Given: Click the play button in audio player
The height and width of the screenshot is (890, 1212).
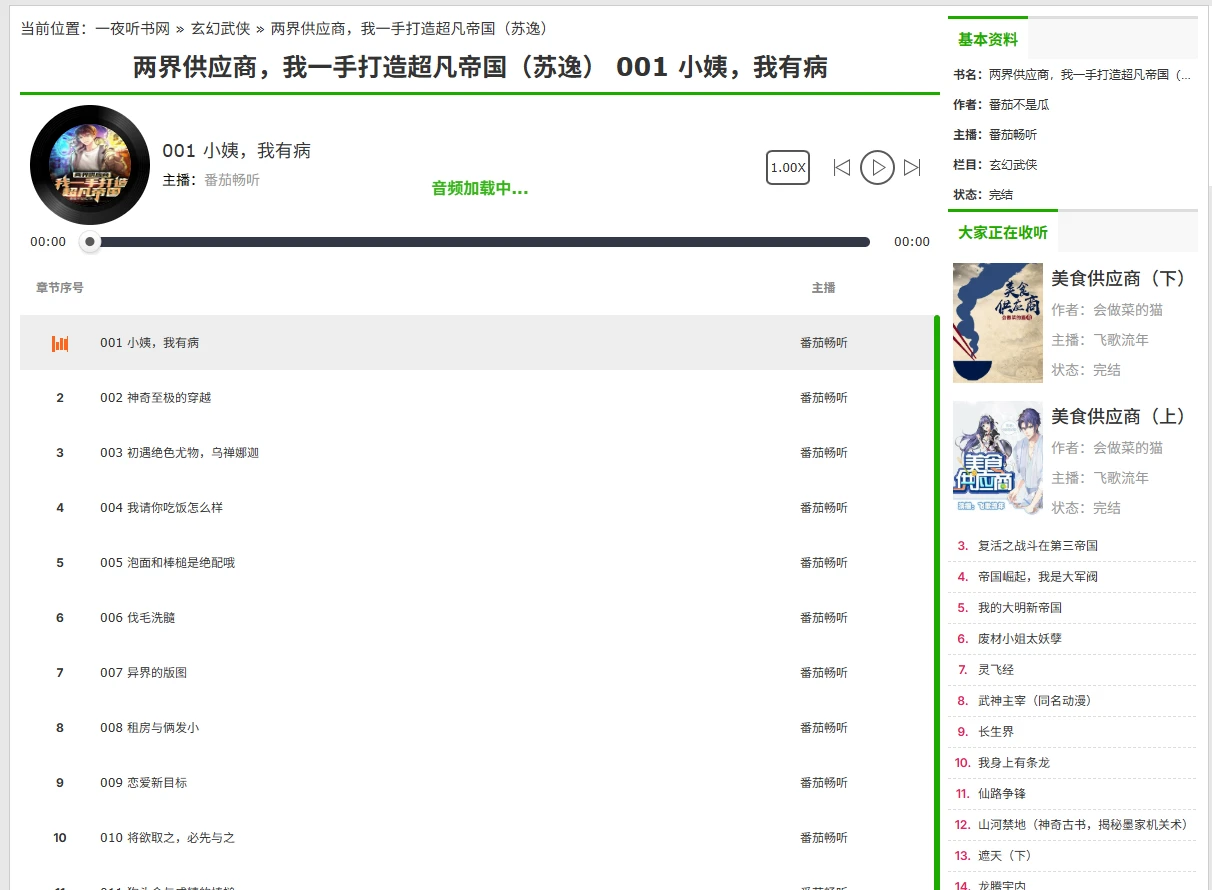Looking at the screenshot, I should tap(877, 168).
